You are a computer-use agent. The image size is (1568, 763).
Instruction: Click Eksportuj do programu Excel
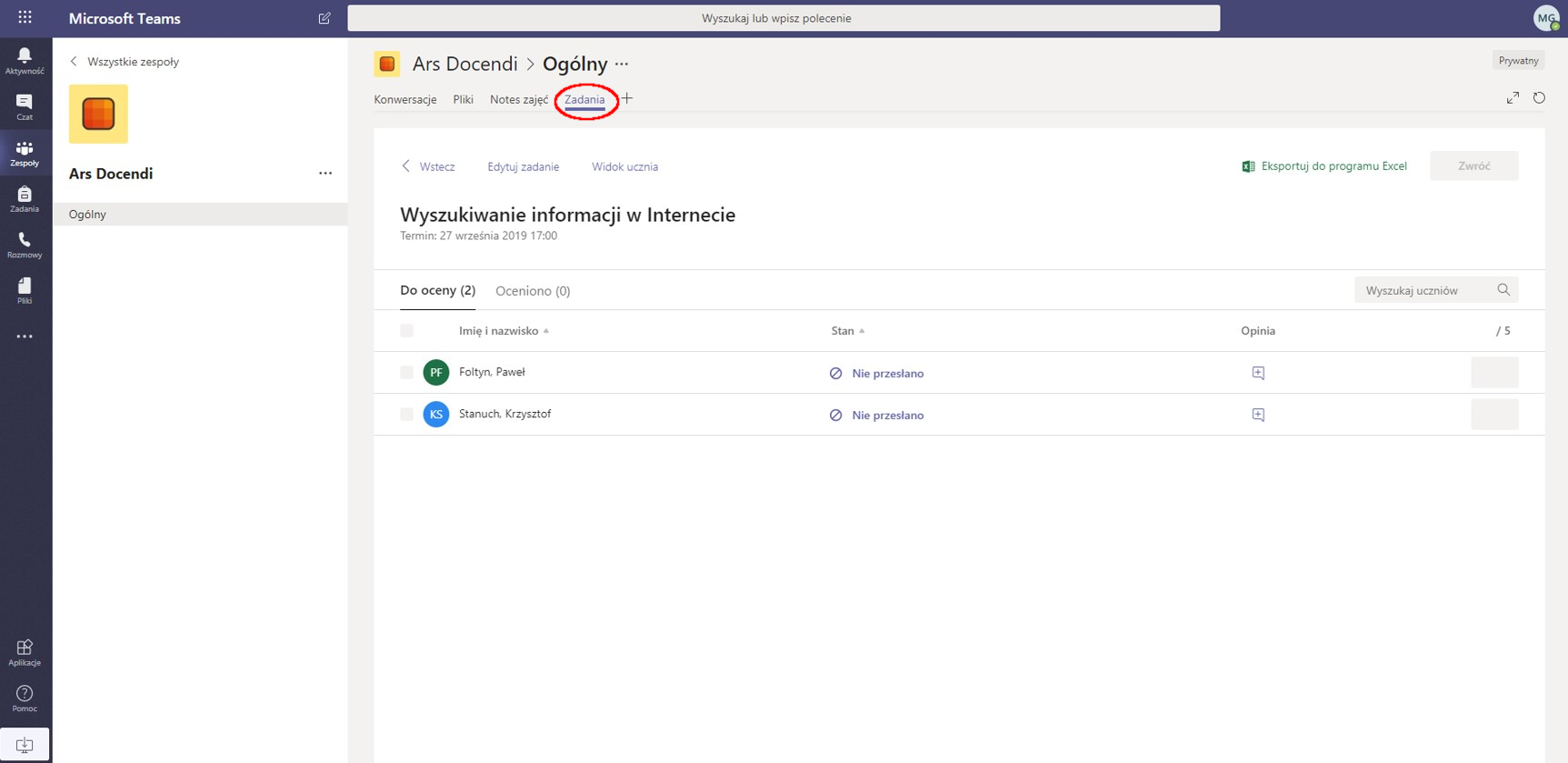pyautogui.click(x=1324, y=166)
